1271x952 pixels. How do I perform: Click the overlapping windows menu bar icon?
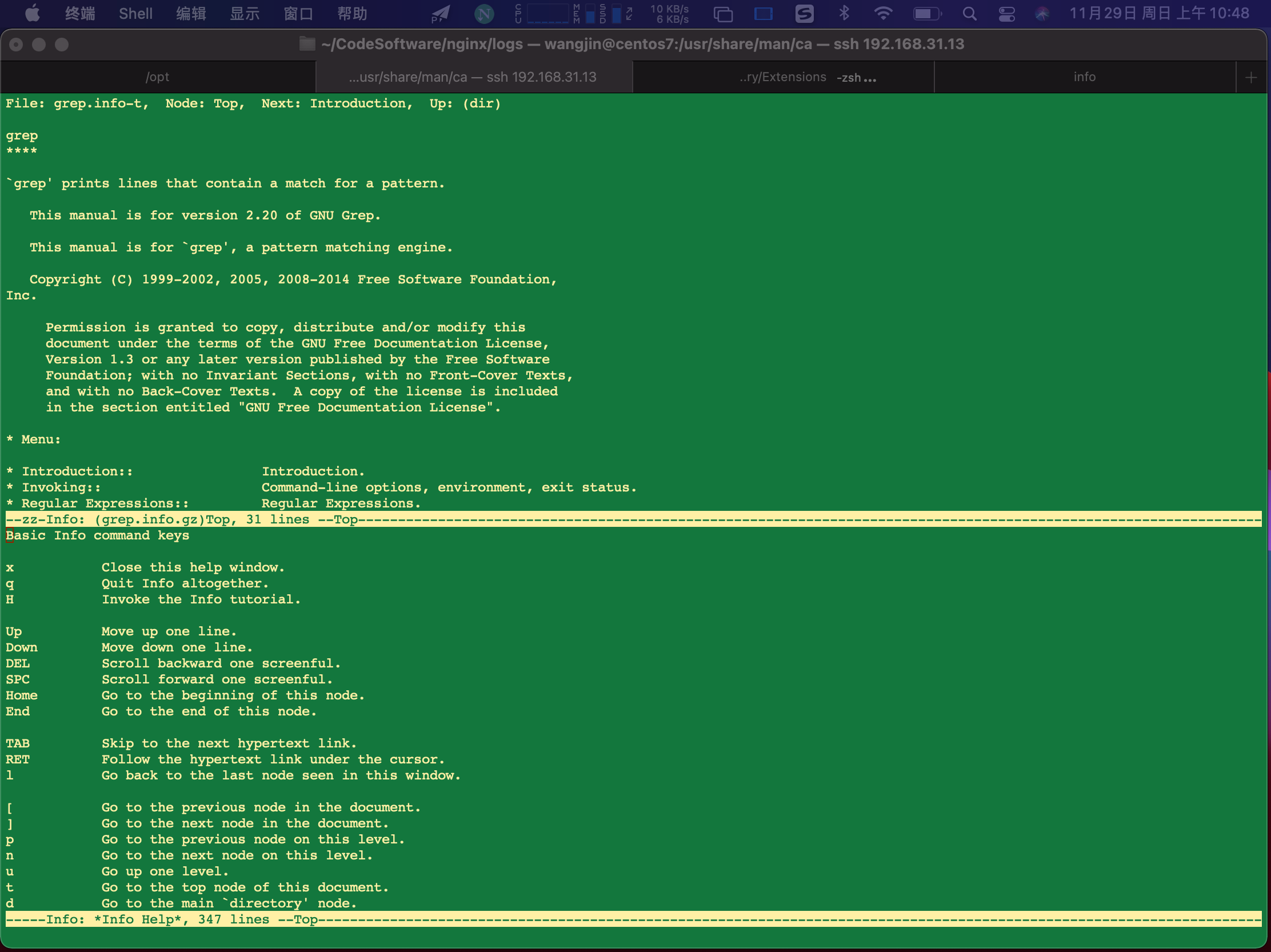[x=723, y=13]
